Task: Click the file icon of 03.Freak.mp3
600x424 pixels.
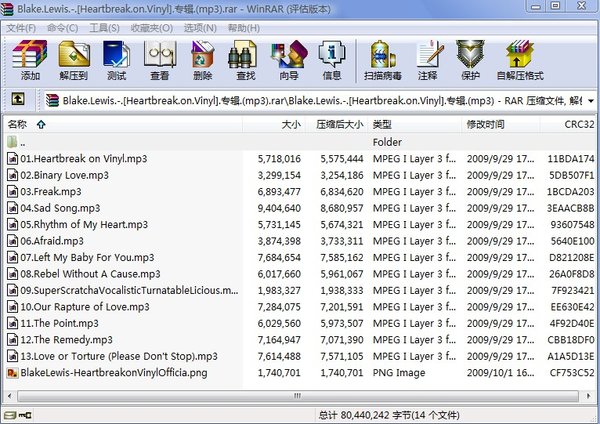Action: 13,191
